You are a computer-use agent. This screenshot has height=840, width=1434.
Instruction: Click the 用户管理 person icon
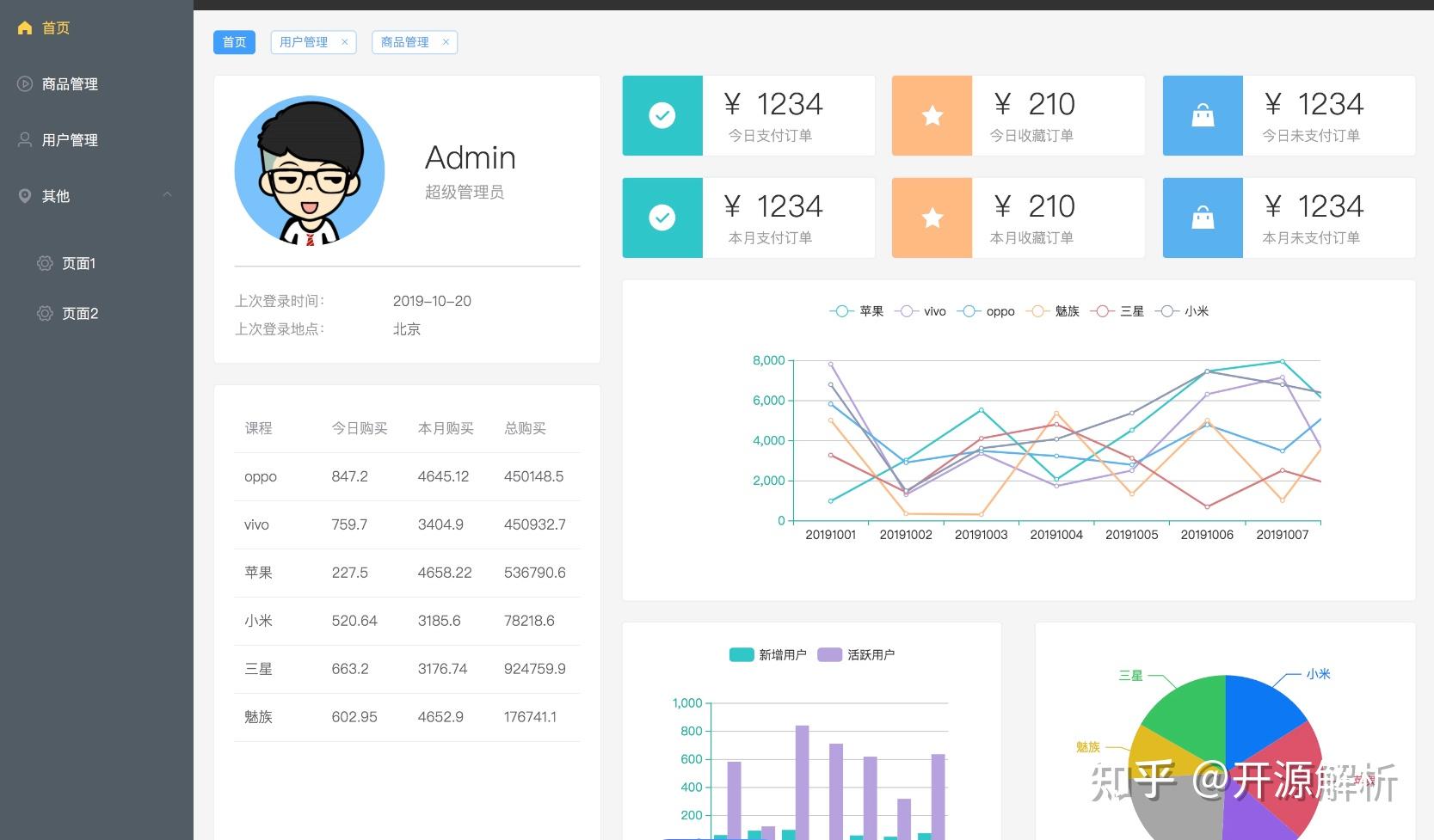click(25, 139)
